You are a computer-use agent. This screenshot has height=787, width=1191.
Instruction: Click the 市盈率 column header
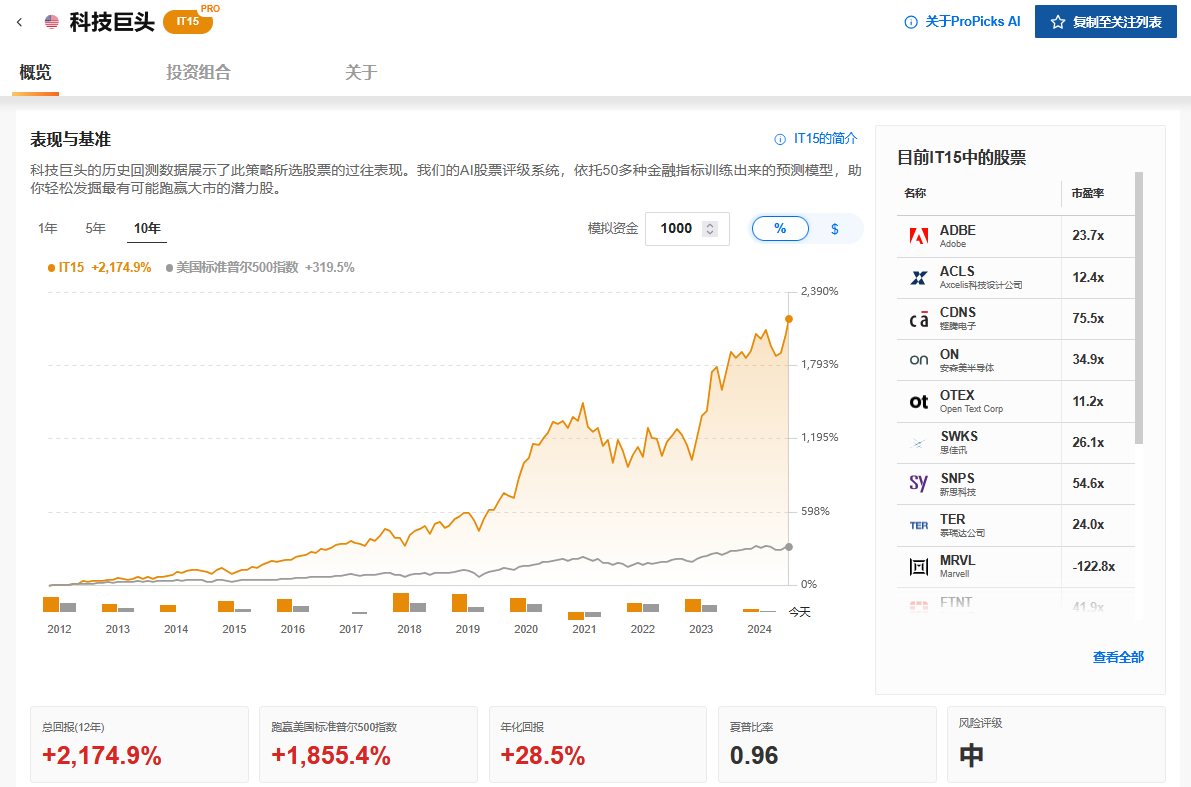[x=1087, y=194]
